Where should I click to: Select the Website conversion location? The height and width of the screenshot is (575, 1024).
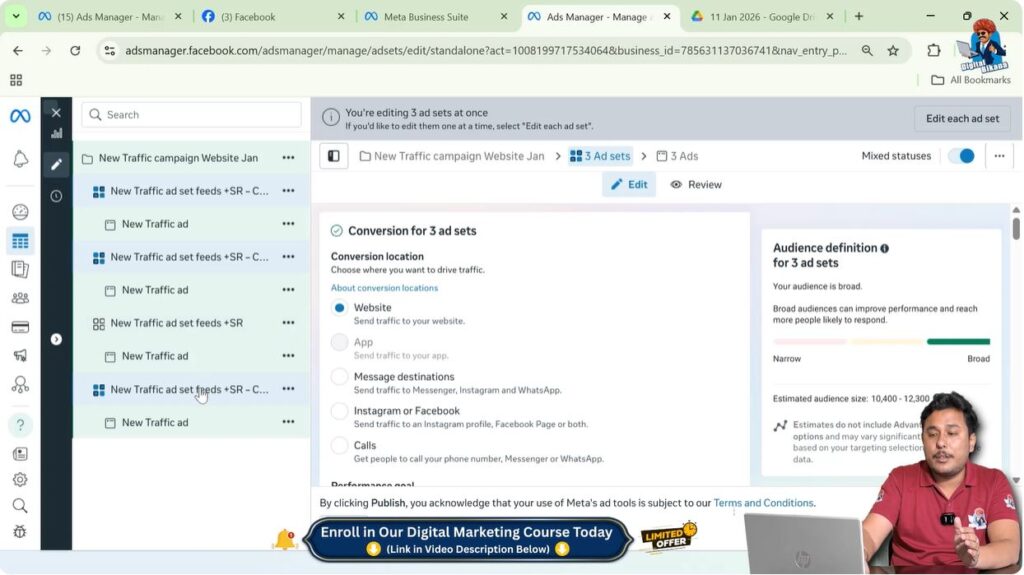click(339, 308)
